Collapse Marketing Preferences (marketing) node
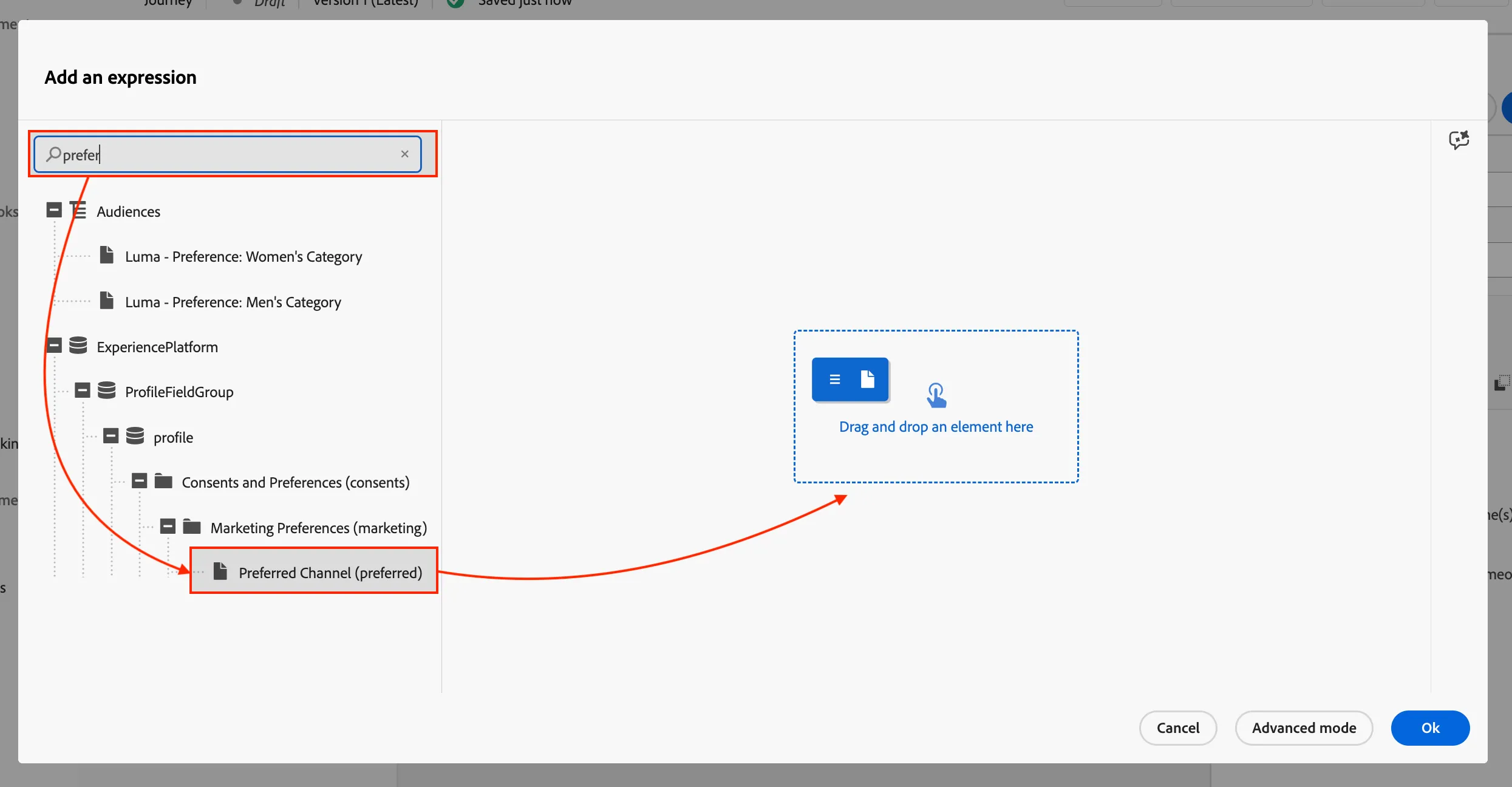Screen dimensions: 1512x787 click(x=168, y=526)
